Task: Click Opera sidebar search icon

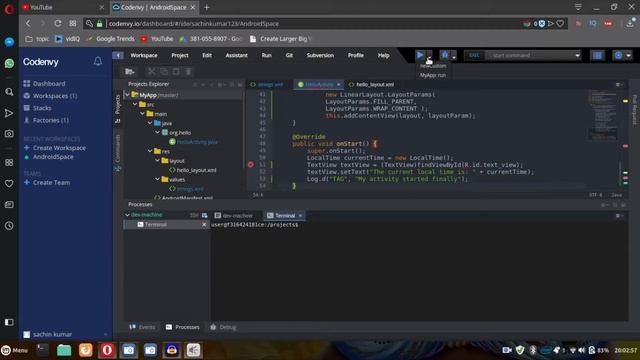Action: point(9,92)
